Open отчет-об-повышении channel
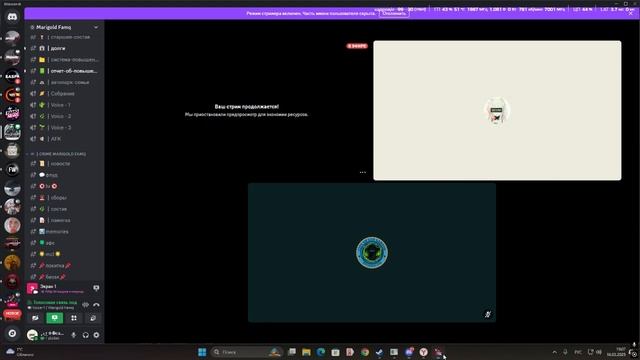 pyautogui.click(x=64, y=71)
